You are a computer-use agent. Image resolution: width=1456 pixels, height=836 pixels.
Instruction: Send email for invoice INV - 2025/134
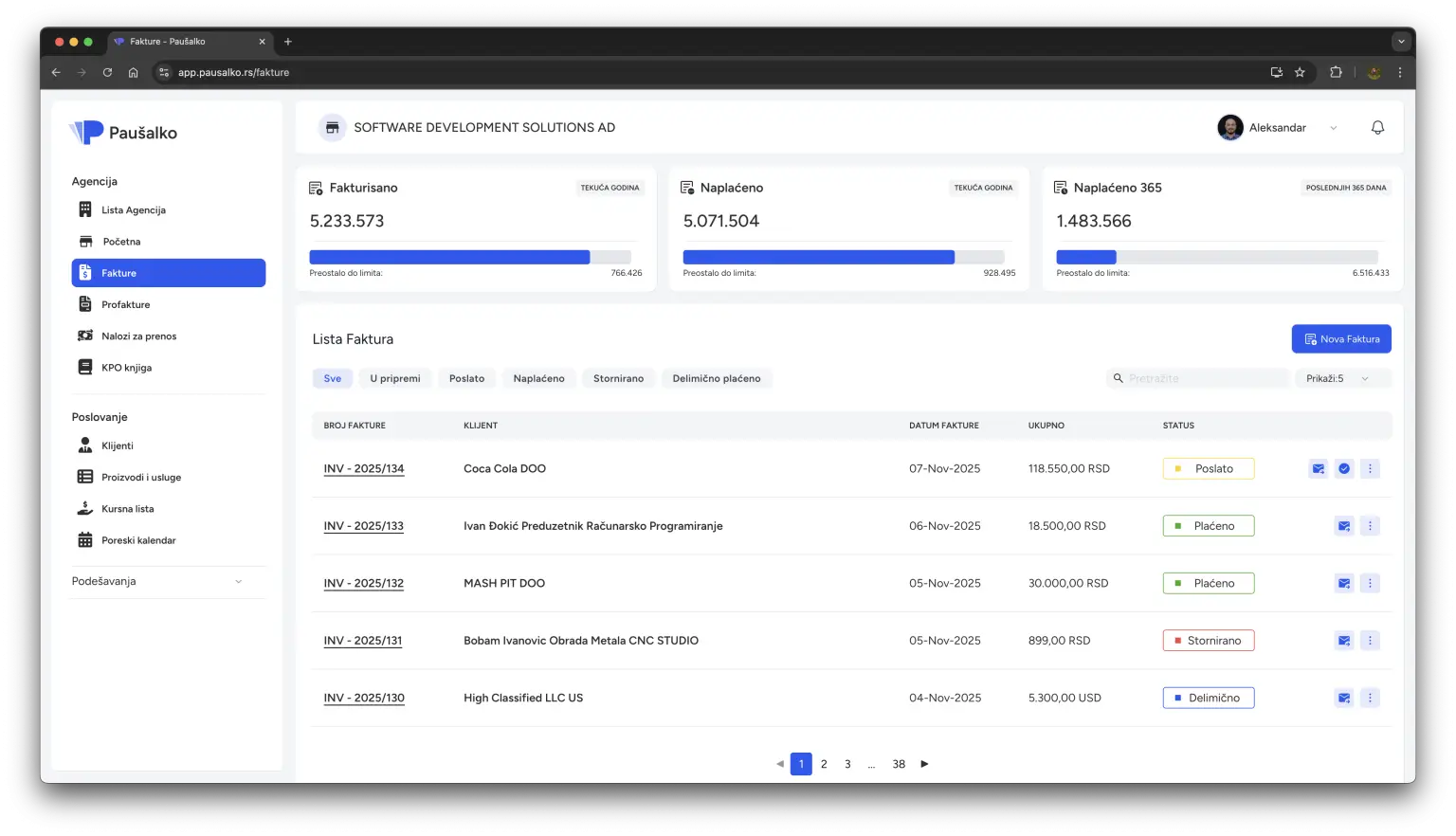(x=1318, y=468)
